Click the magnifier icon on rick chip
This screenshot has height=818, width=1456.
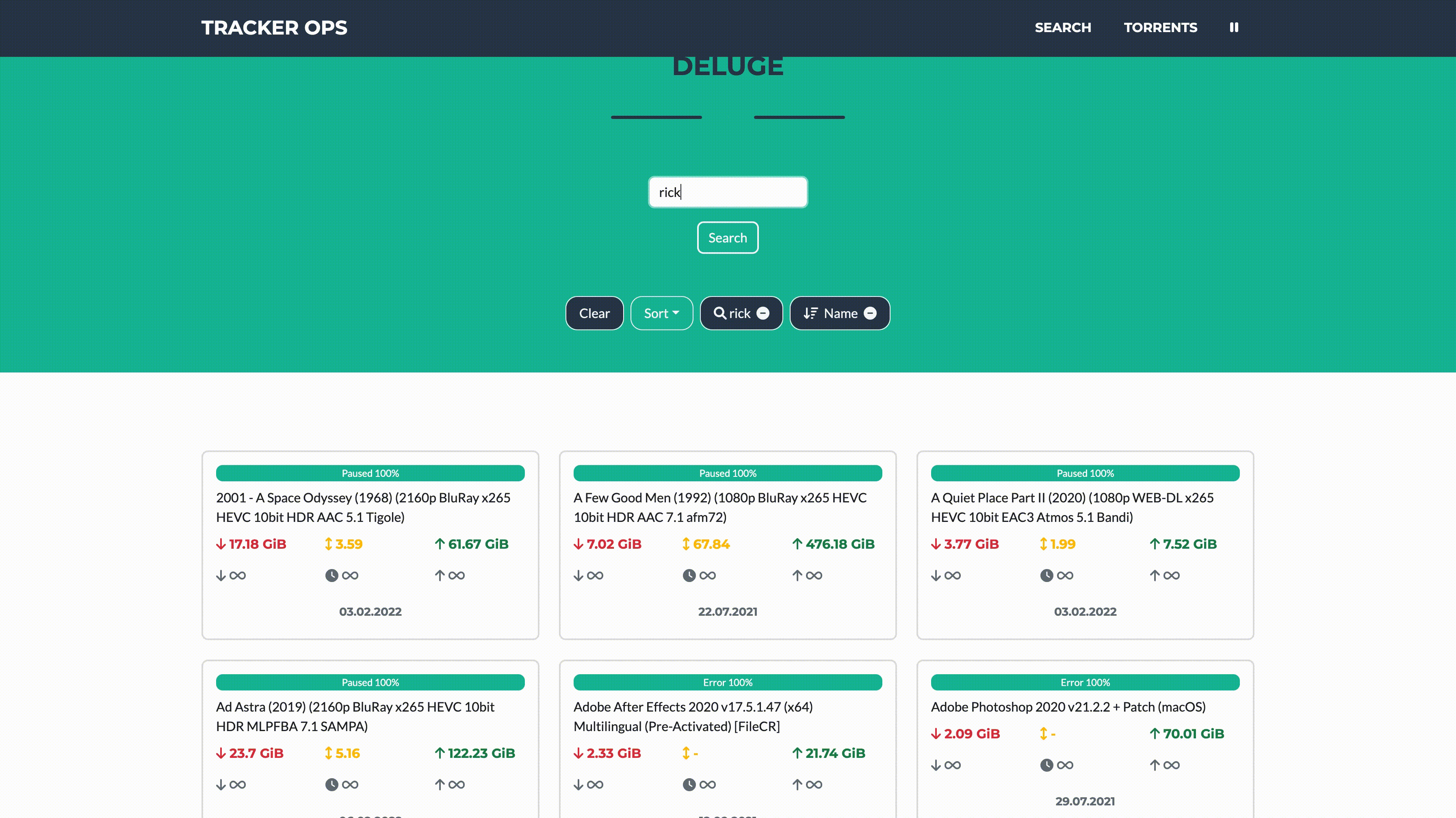coord(719,313)
